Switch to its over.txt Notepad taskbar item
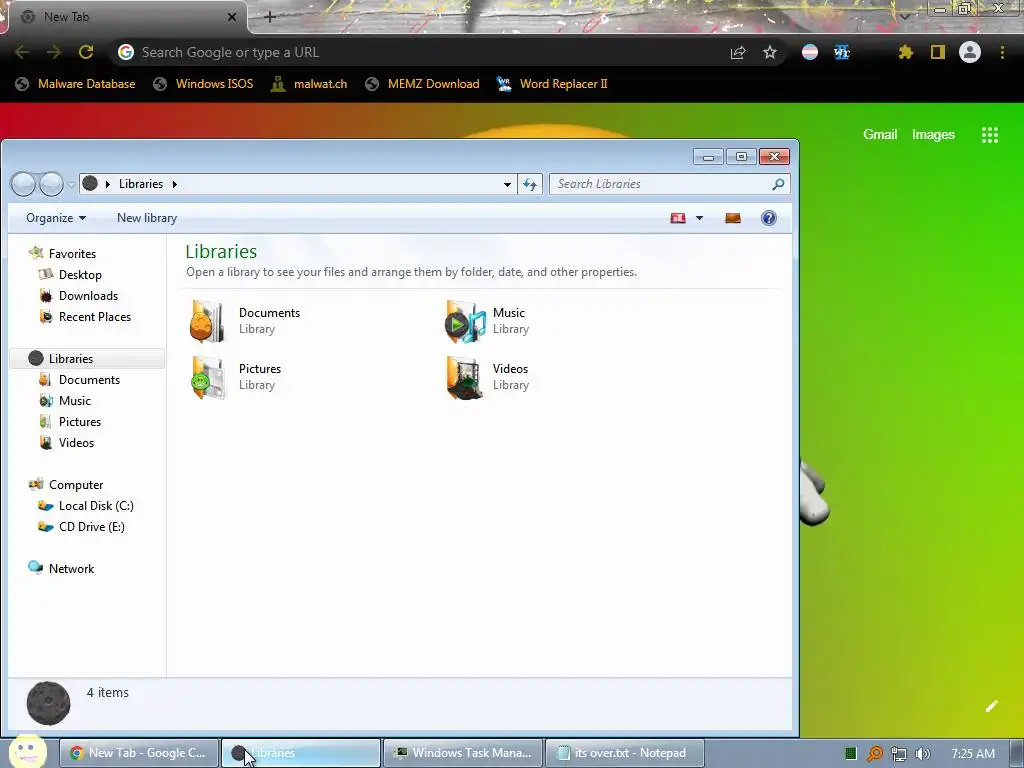The width and height of the screenshot is (1024, 768). coord(625,753)
